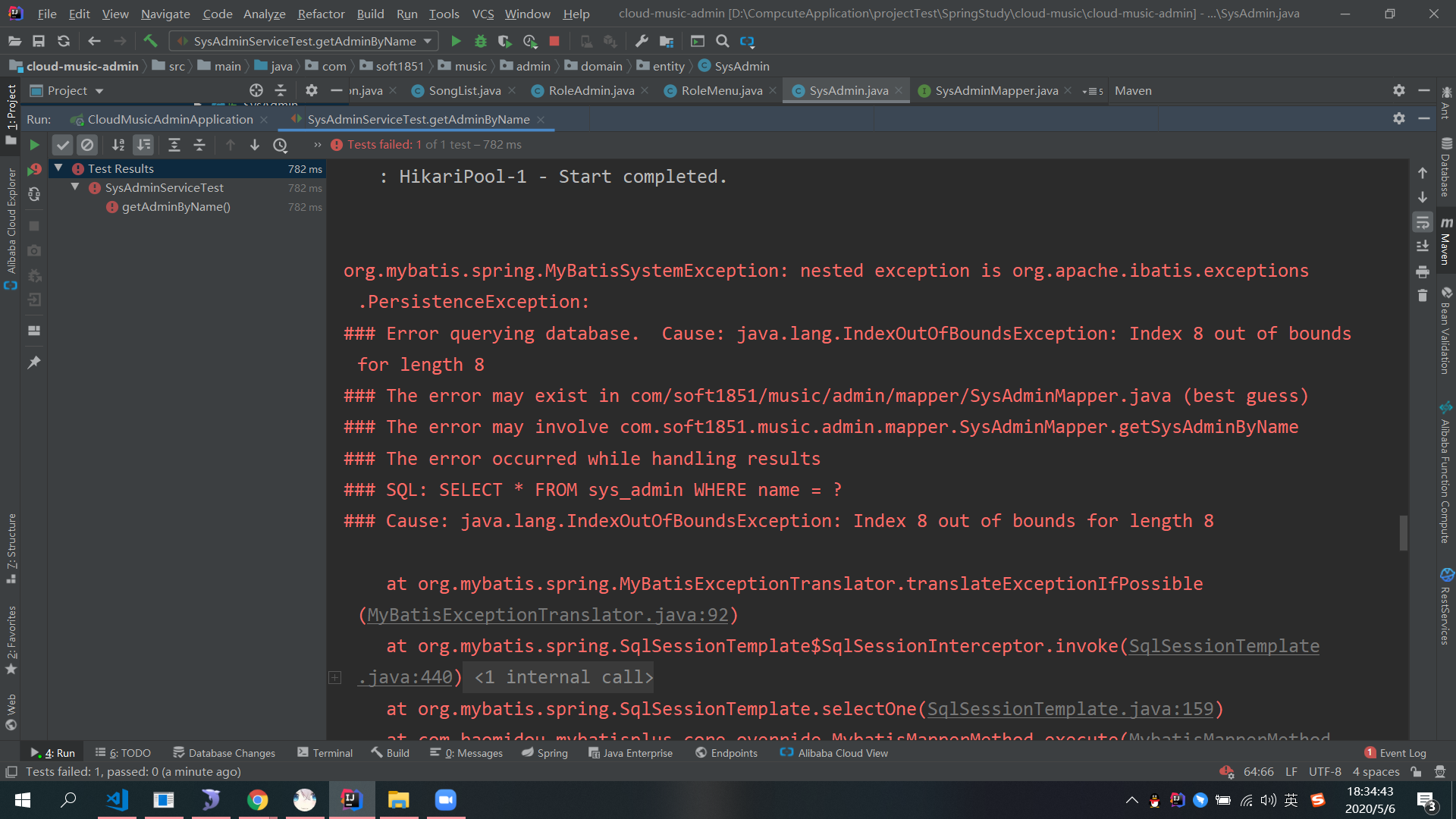
Task: Click the print icon beside console
Action: 1423,271
